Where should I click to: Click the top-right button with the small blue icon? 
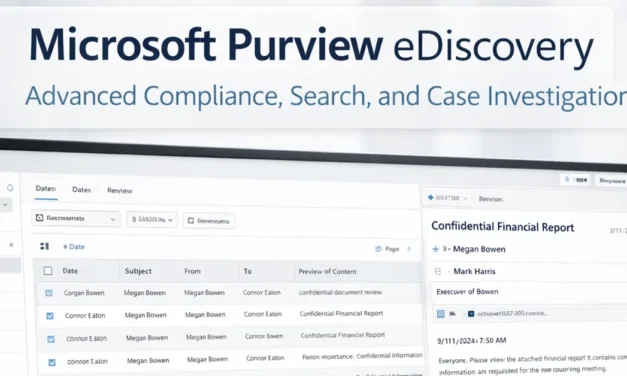point(576,180)
